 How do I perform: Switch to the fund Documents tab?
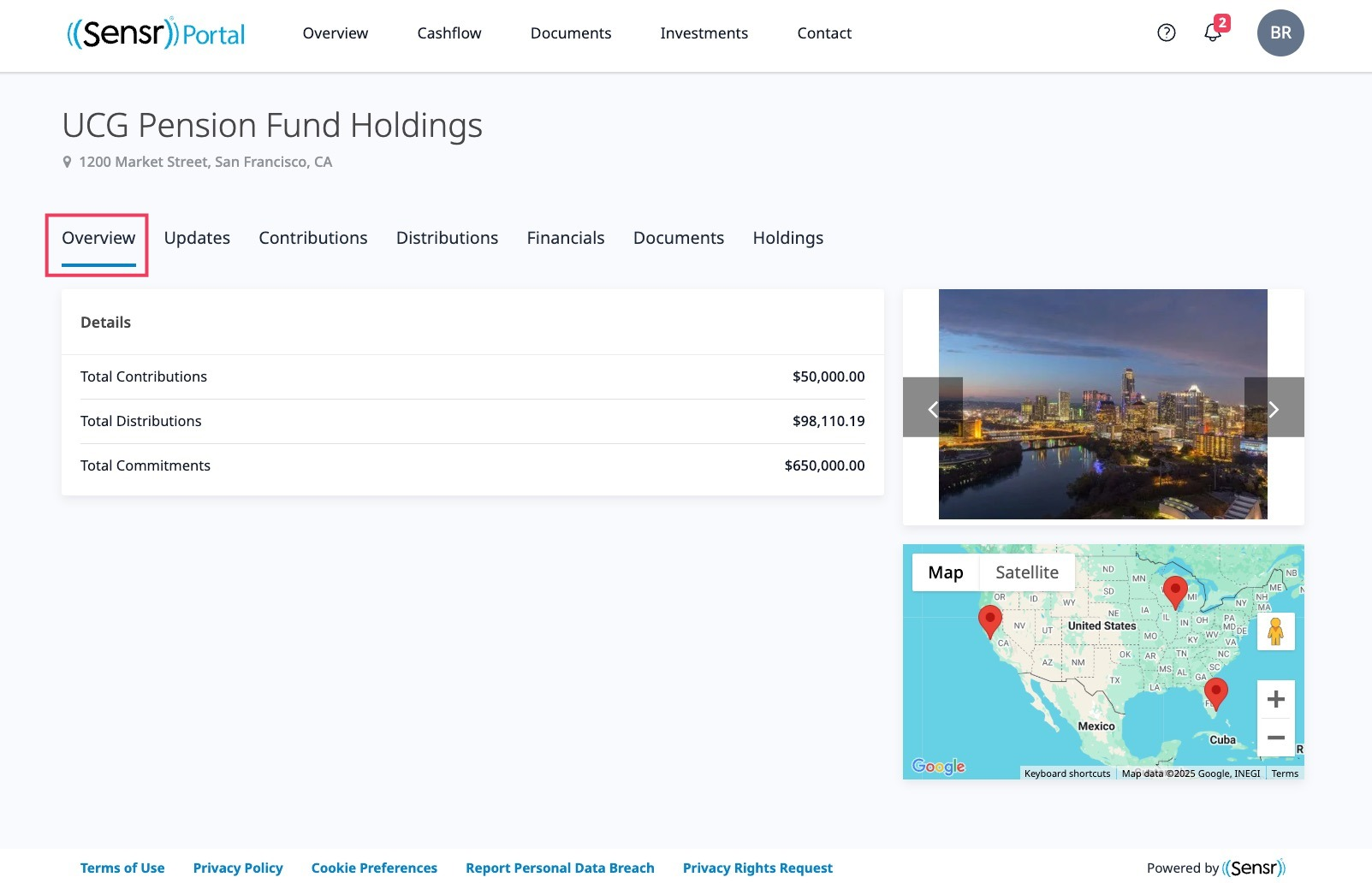click(x=679, y=238)
